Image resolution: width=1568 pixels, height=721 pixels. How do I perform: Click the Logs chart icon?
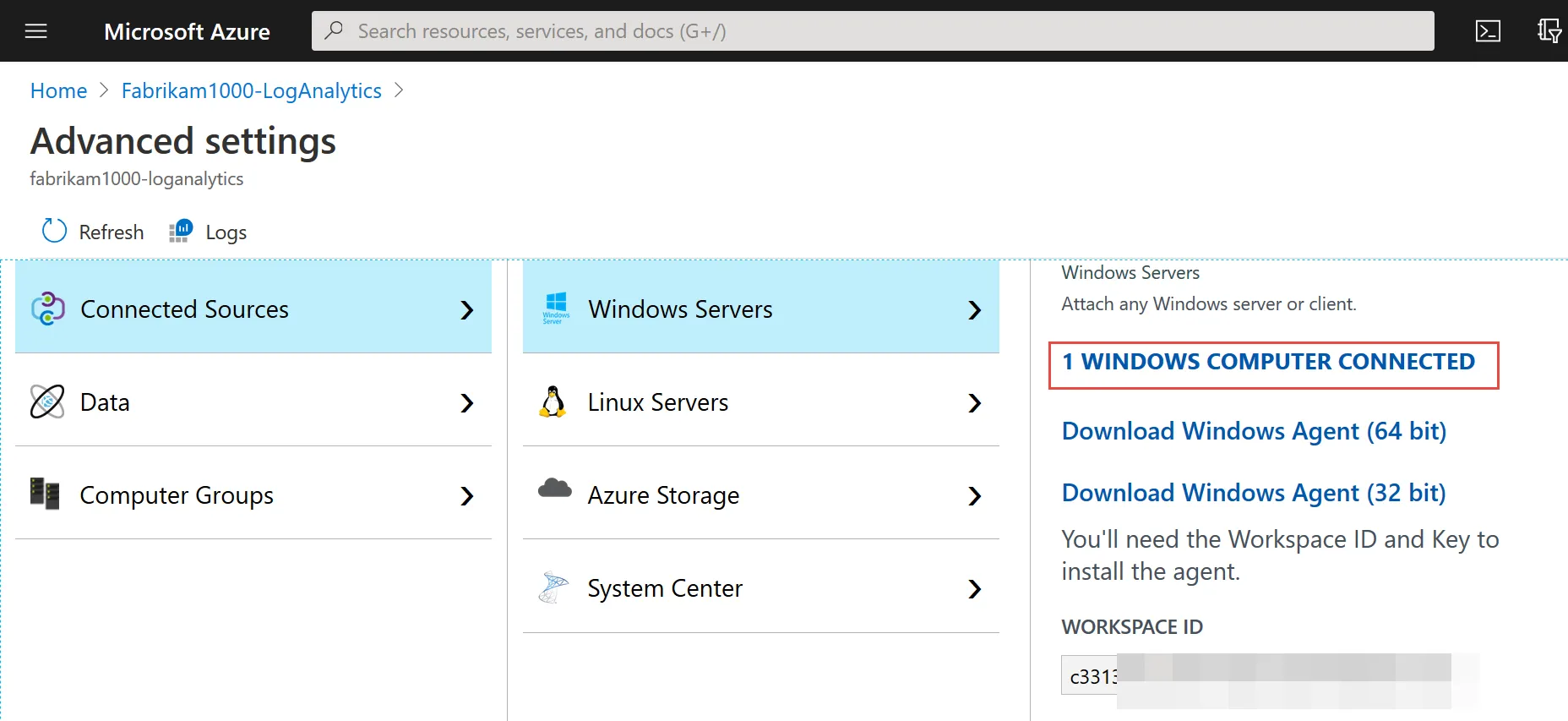(x=181, y=231)
